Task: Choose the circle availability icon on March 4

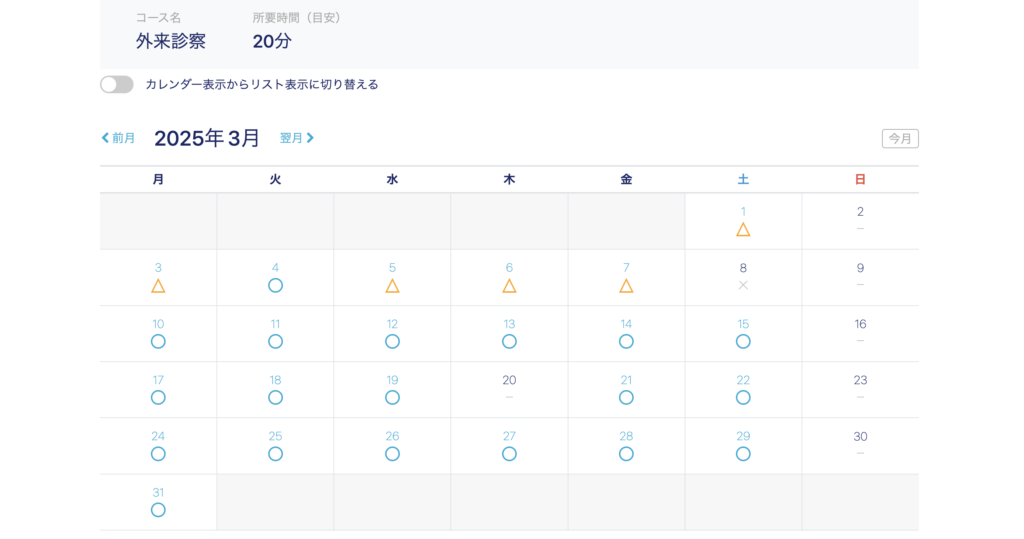Action: [x=275, y=286]
